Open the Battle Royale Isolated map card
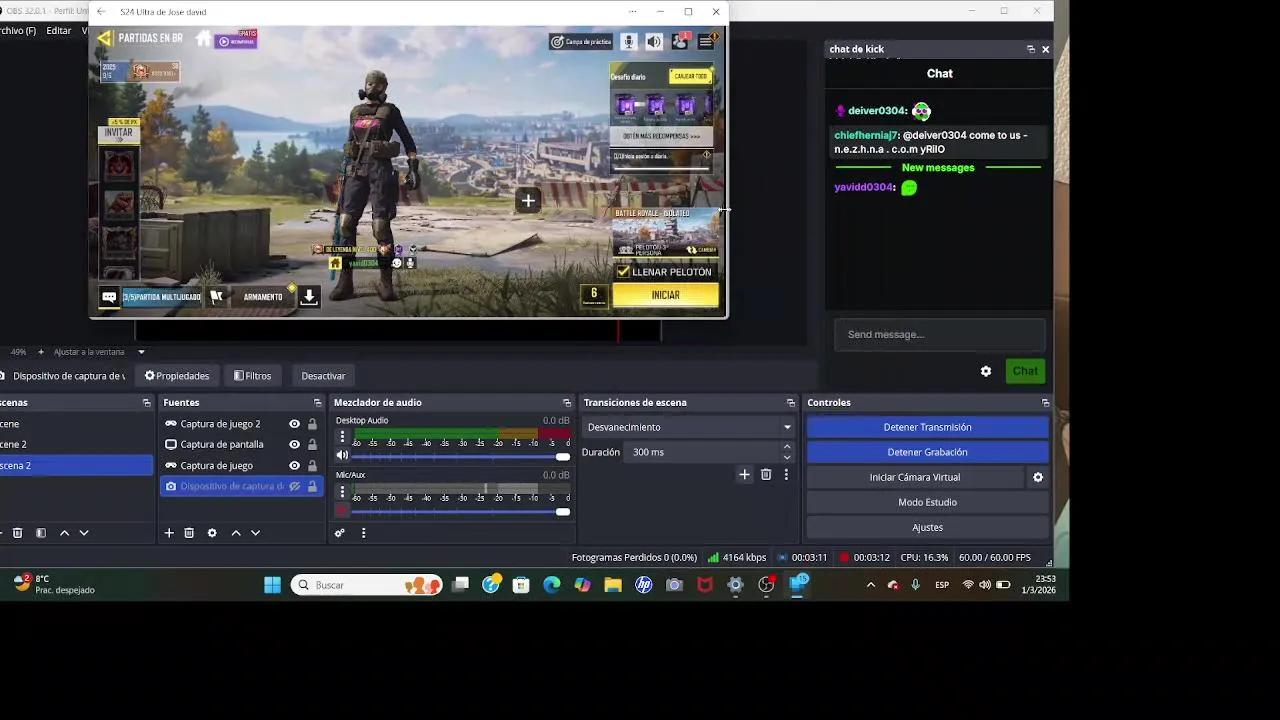Image resolution: width=1280 pixels, height=720 pixels. [665, 234]
